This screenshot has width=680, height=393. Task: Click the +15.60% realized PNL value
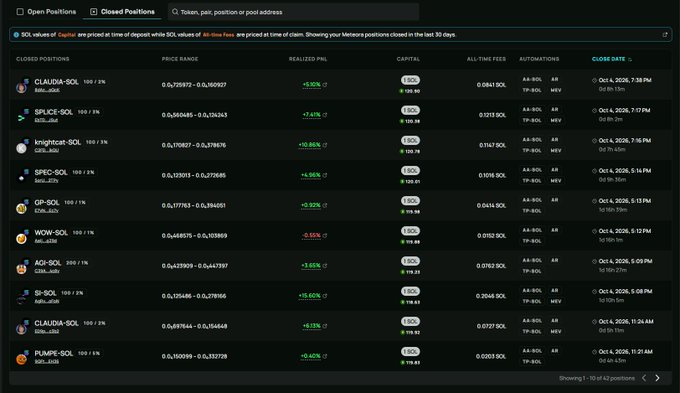(309, 296)
